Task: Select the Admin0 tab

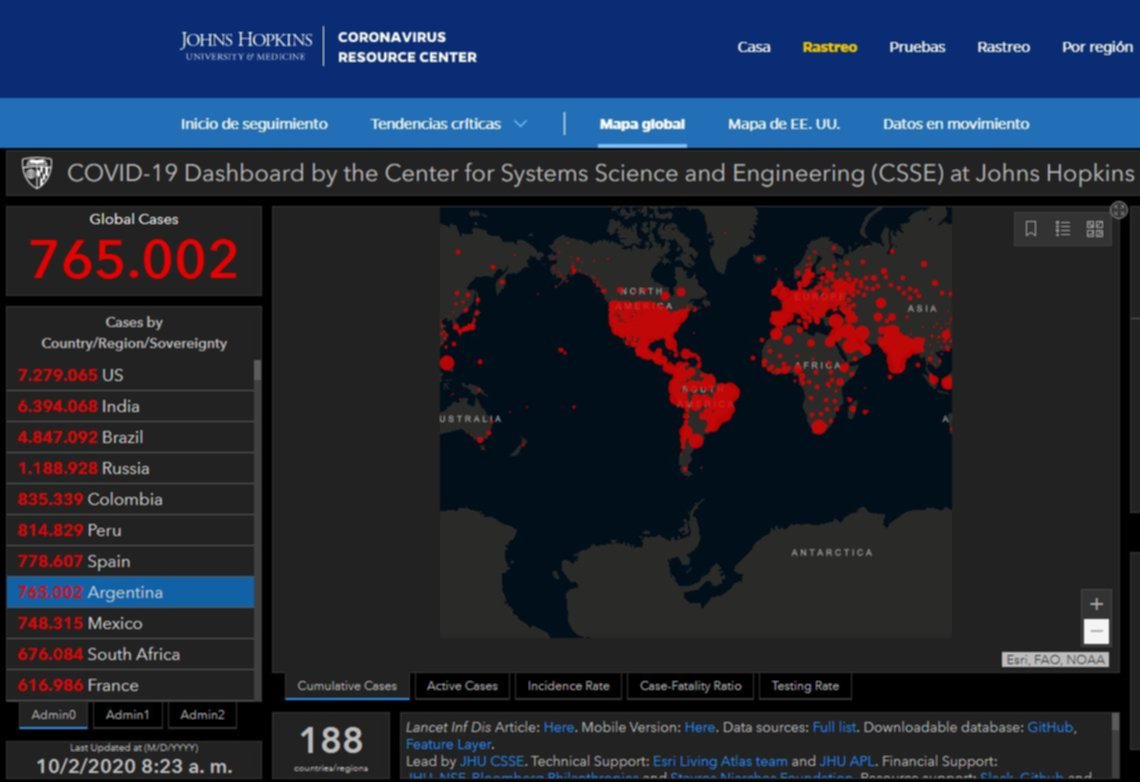Action: coord(53,714)
